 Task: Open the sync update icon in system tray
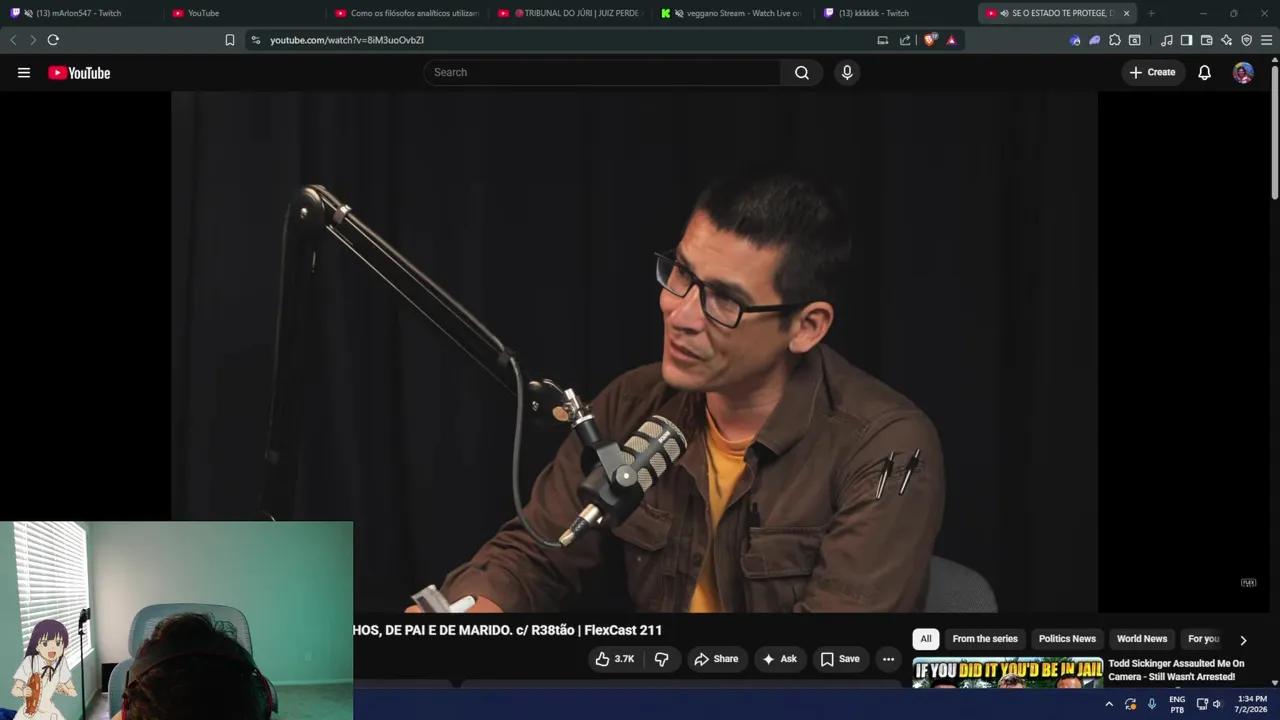pos(1131,704)
